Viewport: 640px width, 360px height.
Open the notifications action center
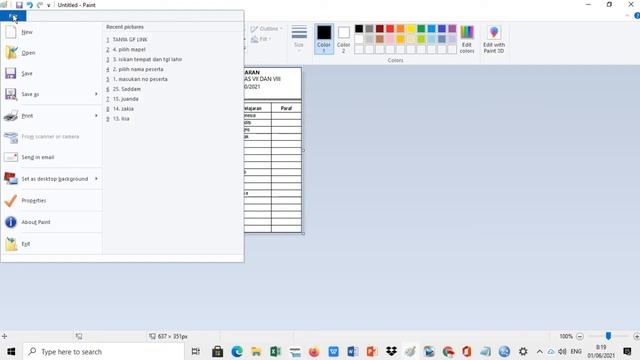click(627, 351)
